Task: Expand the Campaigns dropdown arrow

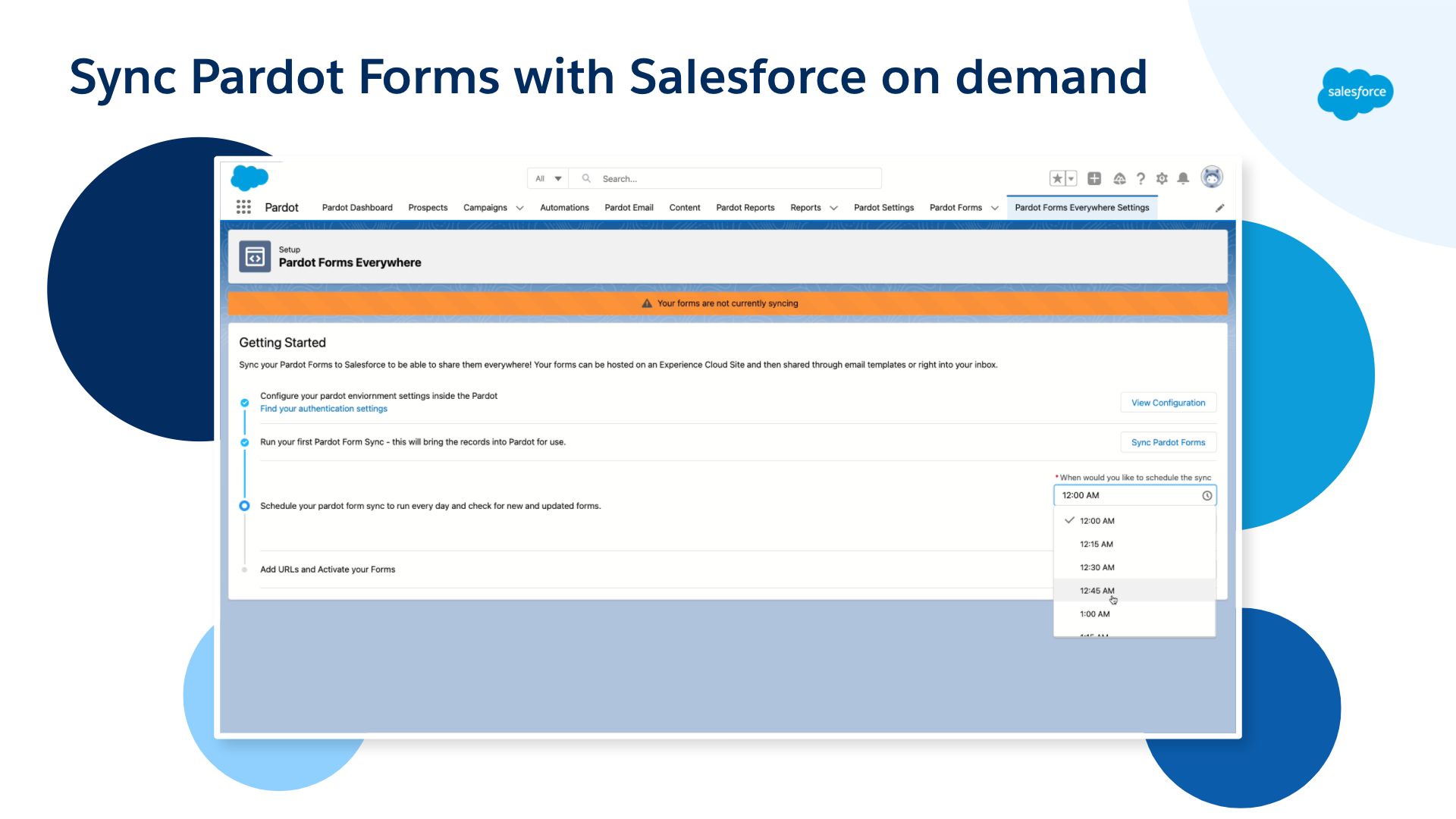Action: [x=519, y=208]
